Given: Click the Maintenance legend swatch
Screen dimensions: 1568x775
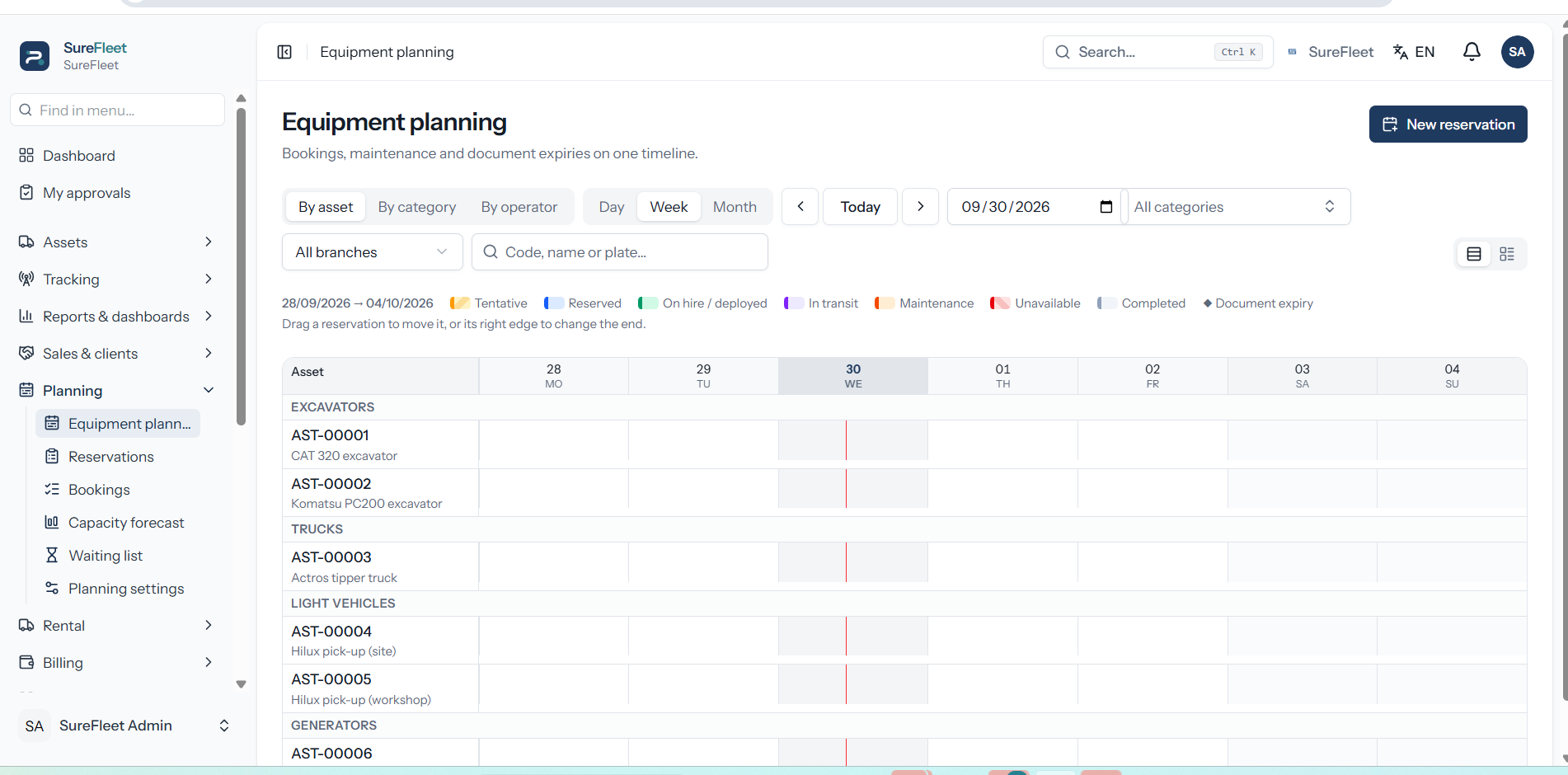Looking at the screenshot, I should (885, 303).
